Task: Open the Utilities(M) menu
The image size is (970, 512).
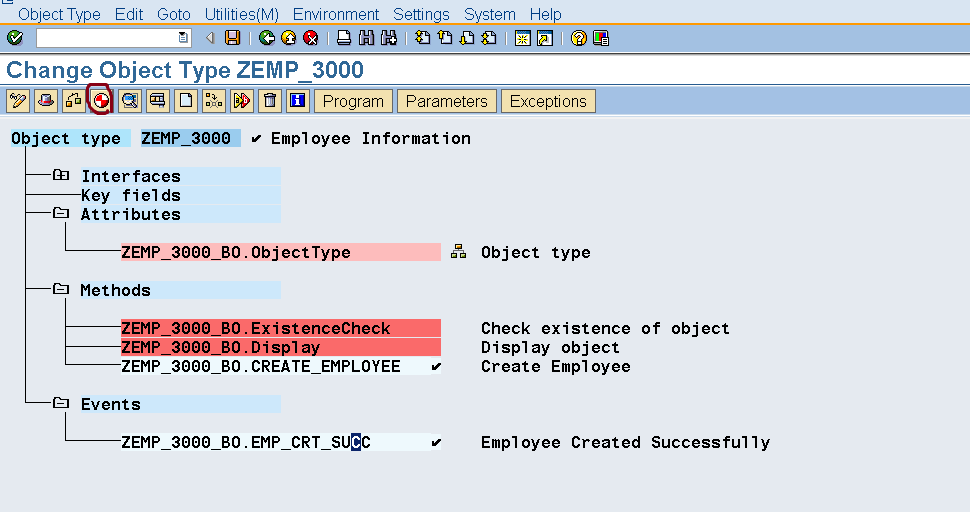Action: (x=242, y=14)
